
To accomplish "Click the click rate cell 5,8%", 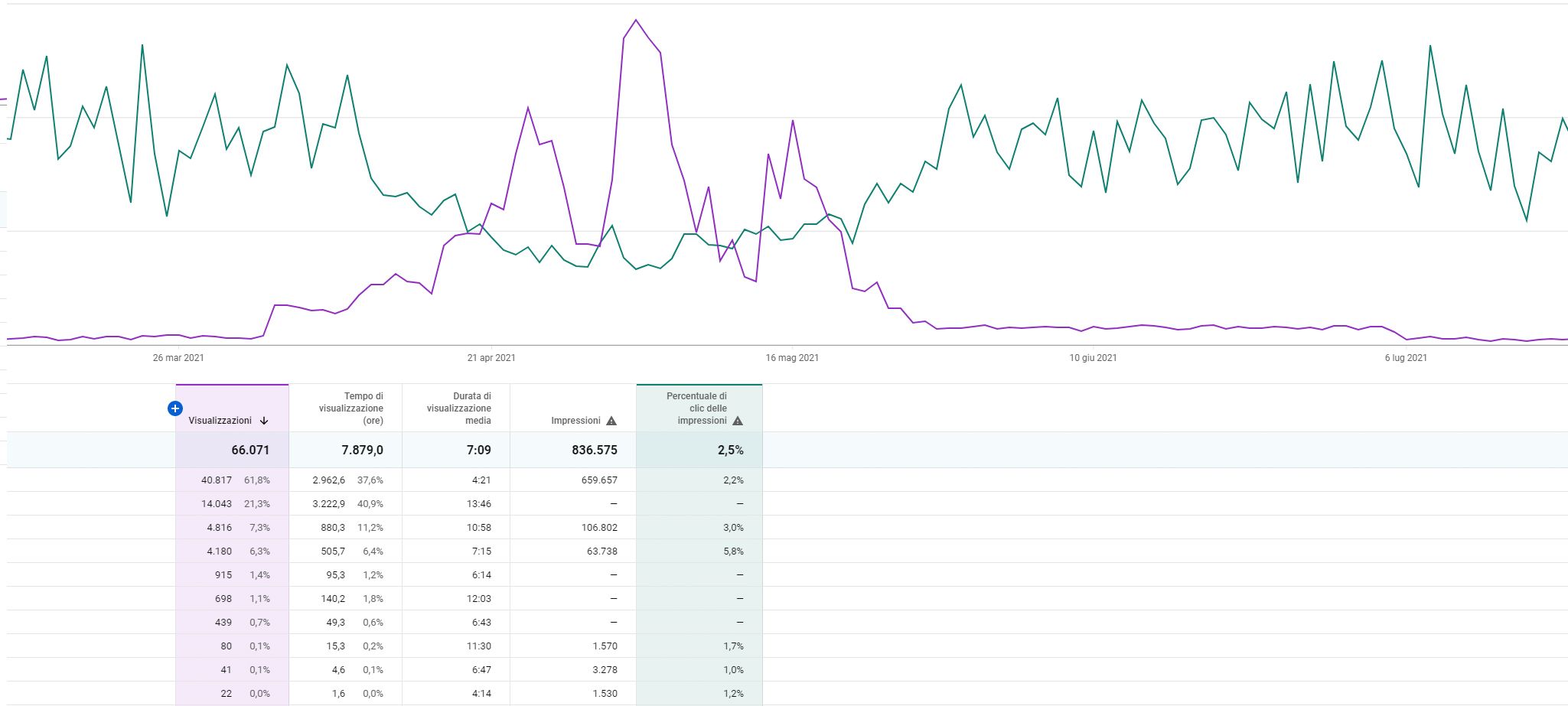I will 733,551.
